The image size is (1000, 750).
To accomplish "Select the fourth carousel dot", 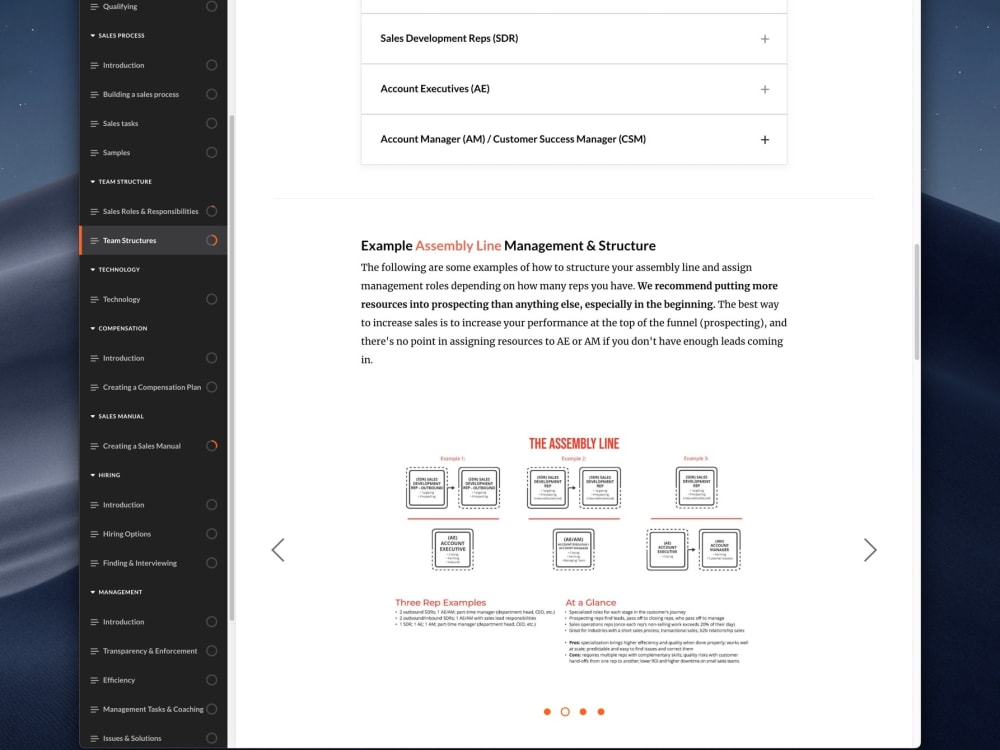I will point(601,712).
